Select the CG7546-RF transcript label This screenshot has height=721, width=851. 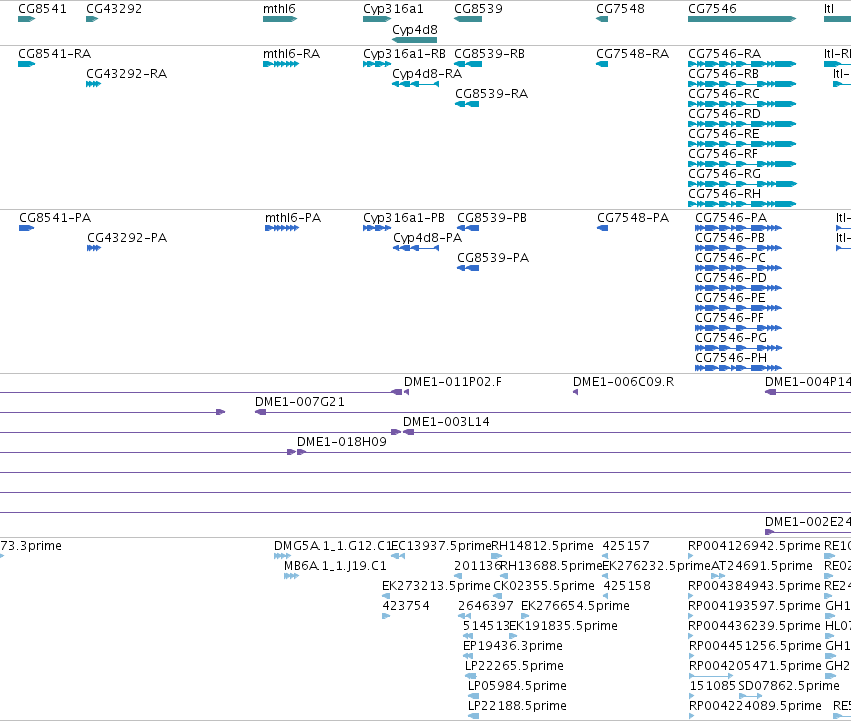click(723, 154)
